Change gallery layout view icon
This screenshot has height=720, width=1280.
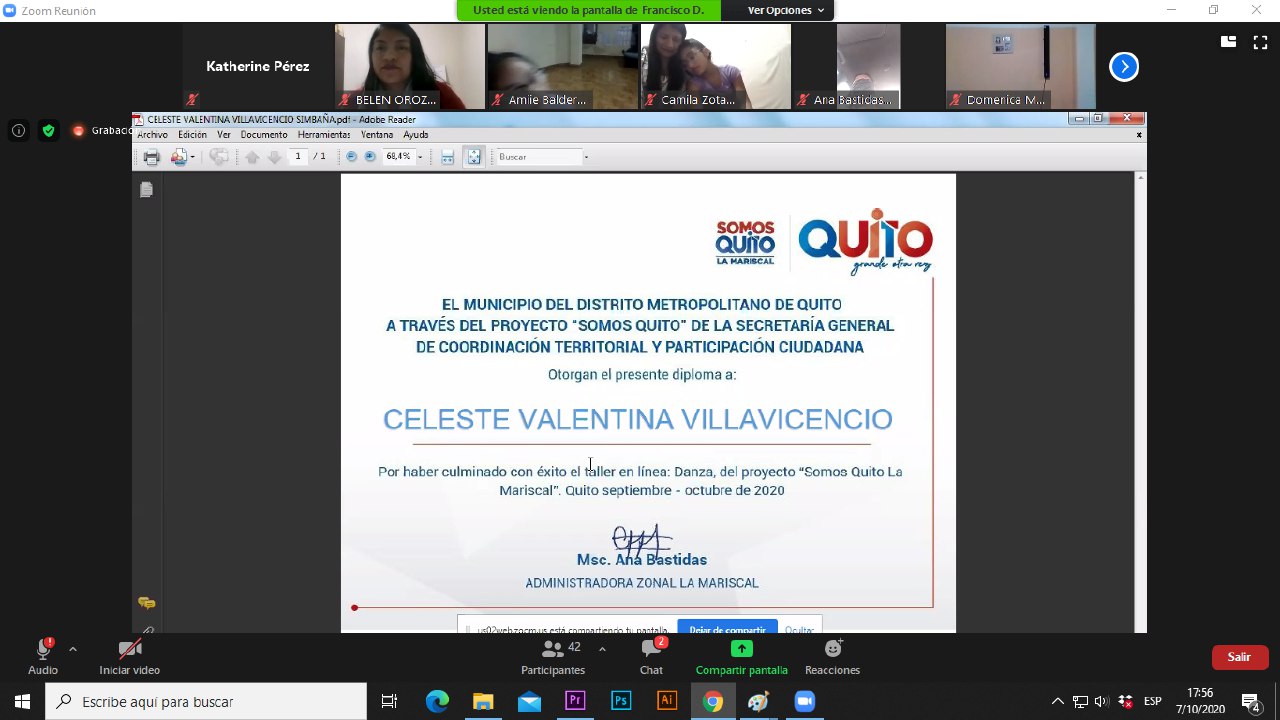1228,42
